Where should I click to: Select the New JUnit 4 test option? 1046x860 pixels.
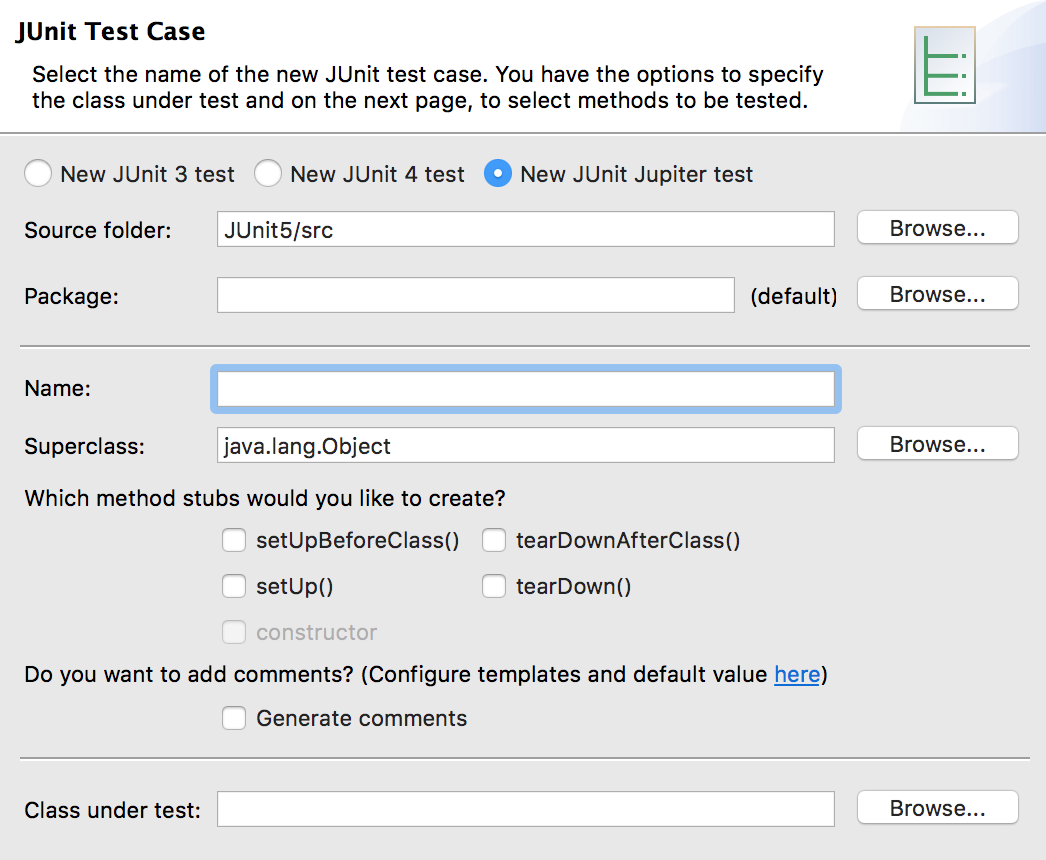(267, 173)
